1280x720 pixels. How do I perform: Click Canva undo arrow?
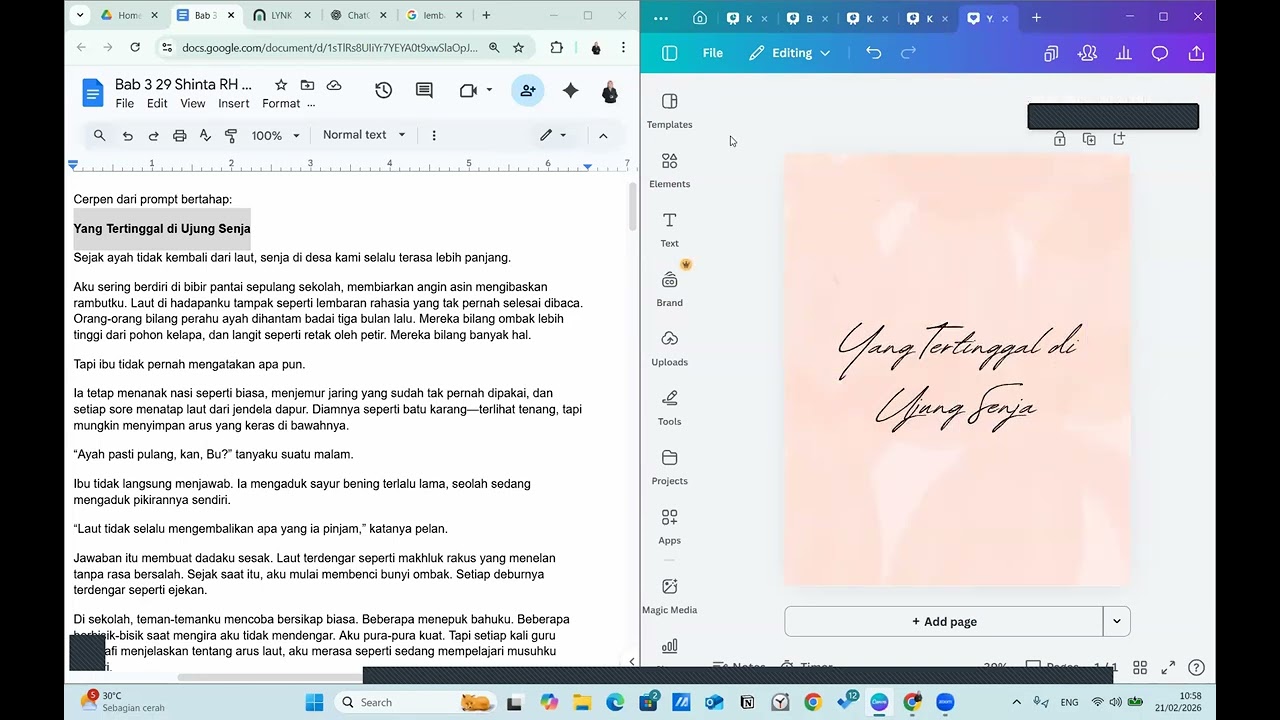(873, 53)
